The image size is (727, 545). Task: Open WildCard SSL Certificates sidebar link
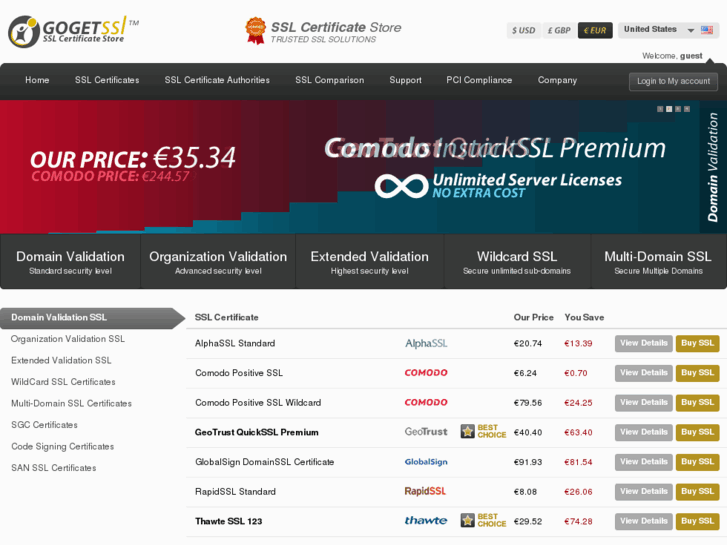click(x=63, y=382)
